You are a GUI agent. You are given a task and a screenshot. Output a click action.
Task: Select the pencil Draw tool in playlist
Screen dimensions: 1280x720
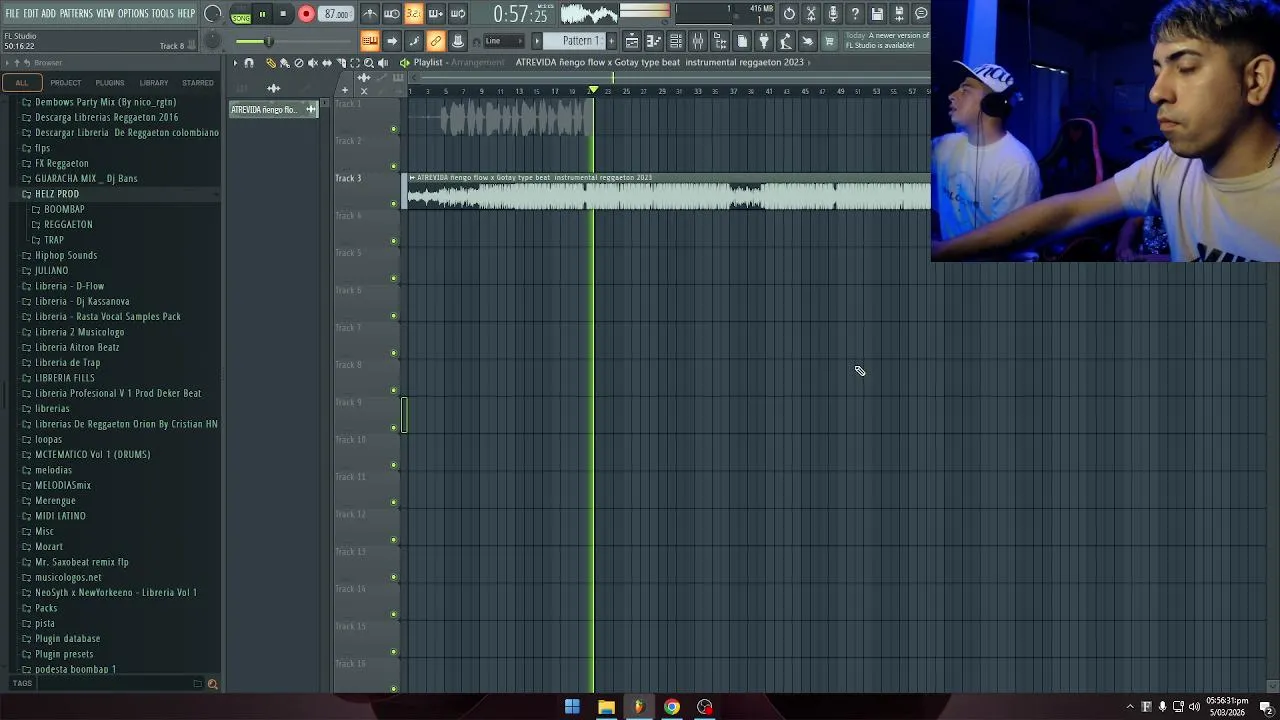coord(270,62)
